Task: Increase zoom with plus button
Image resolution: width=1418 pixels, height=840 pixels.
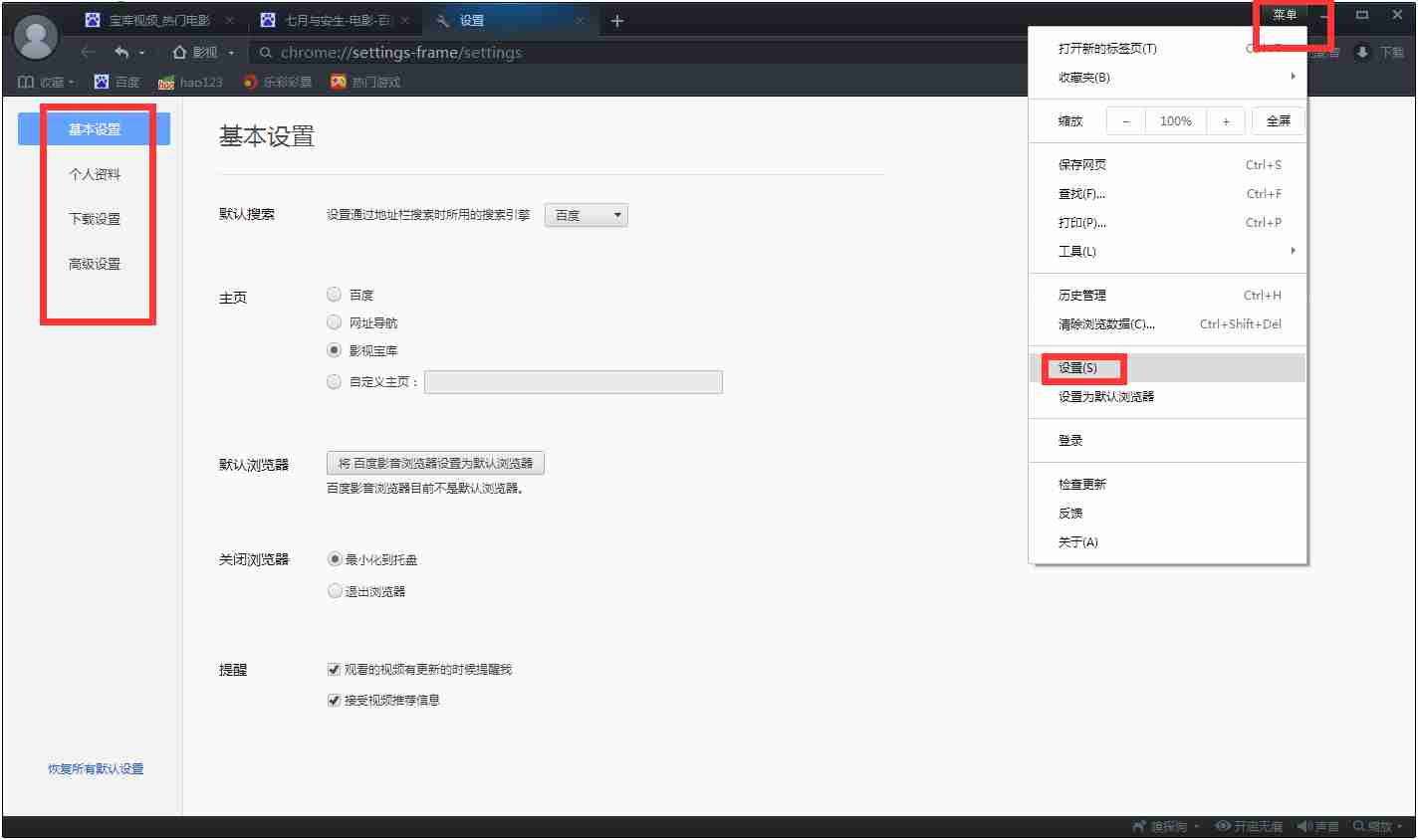Action: click(x=1226, y=121)
